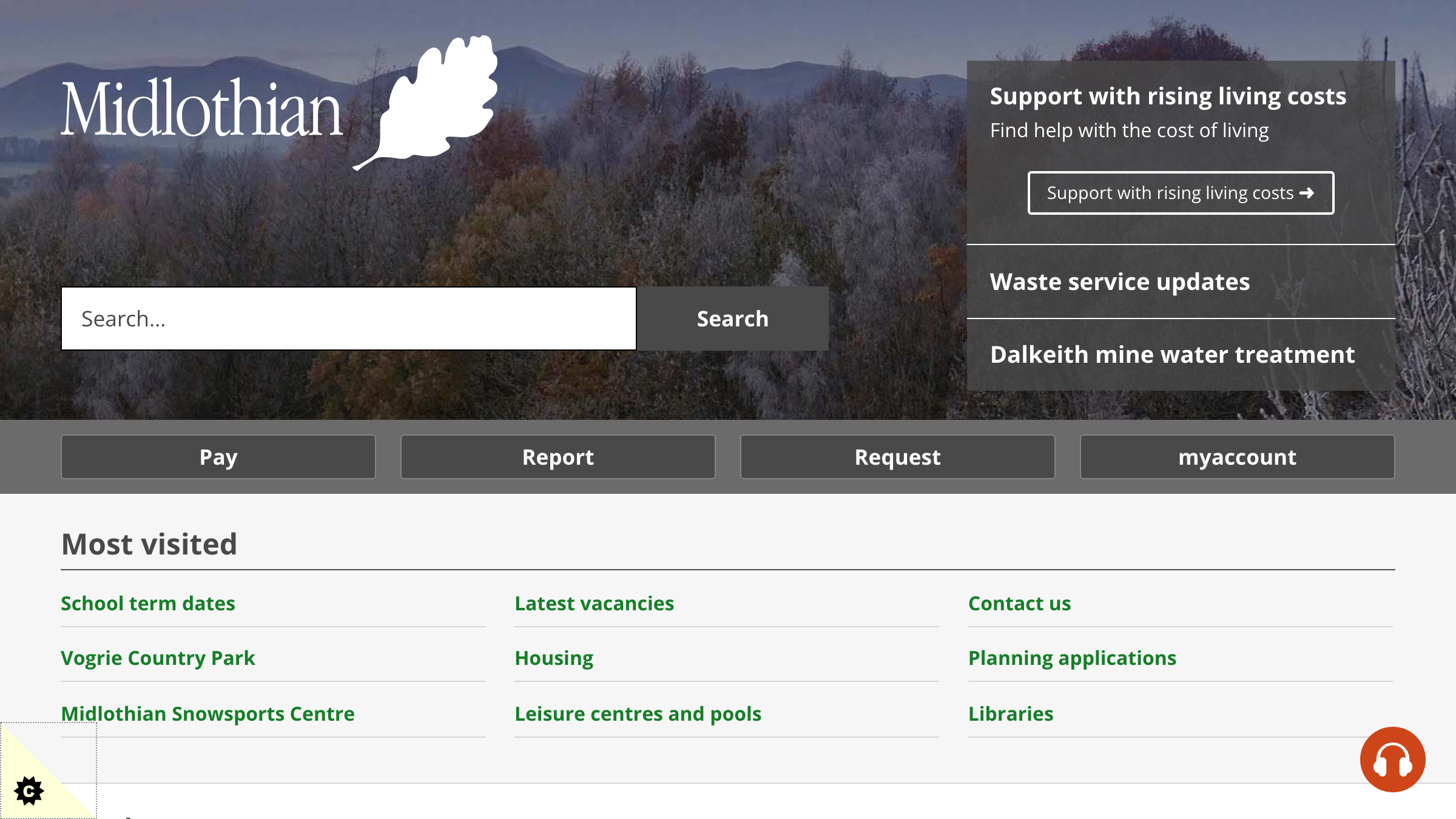Expand Dalkeith mine water treatment panel

(1172, 355)
